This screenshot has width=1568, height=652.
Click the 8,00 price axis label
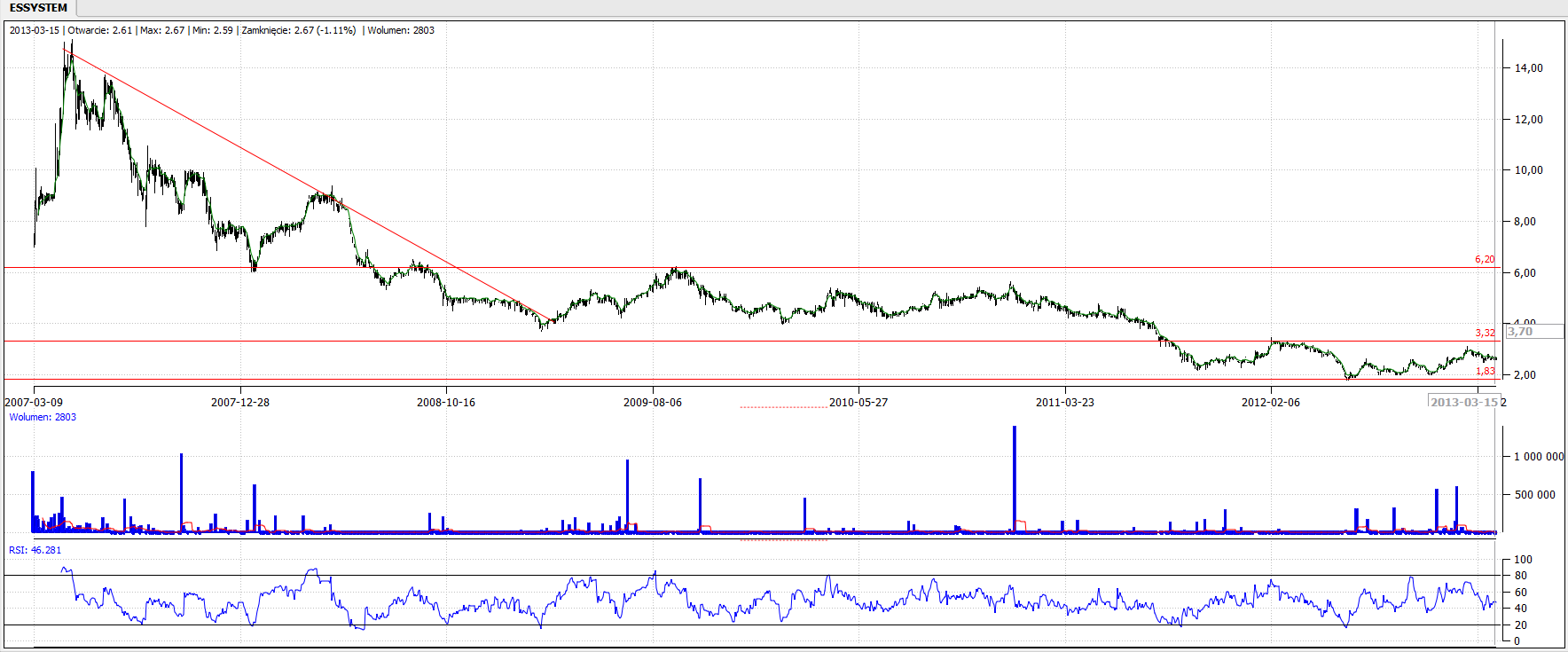[1525, 221]
